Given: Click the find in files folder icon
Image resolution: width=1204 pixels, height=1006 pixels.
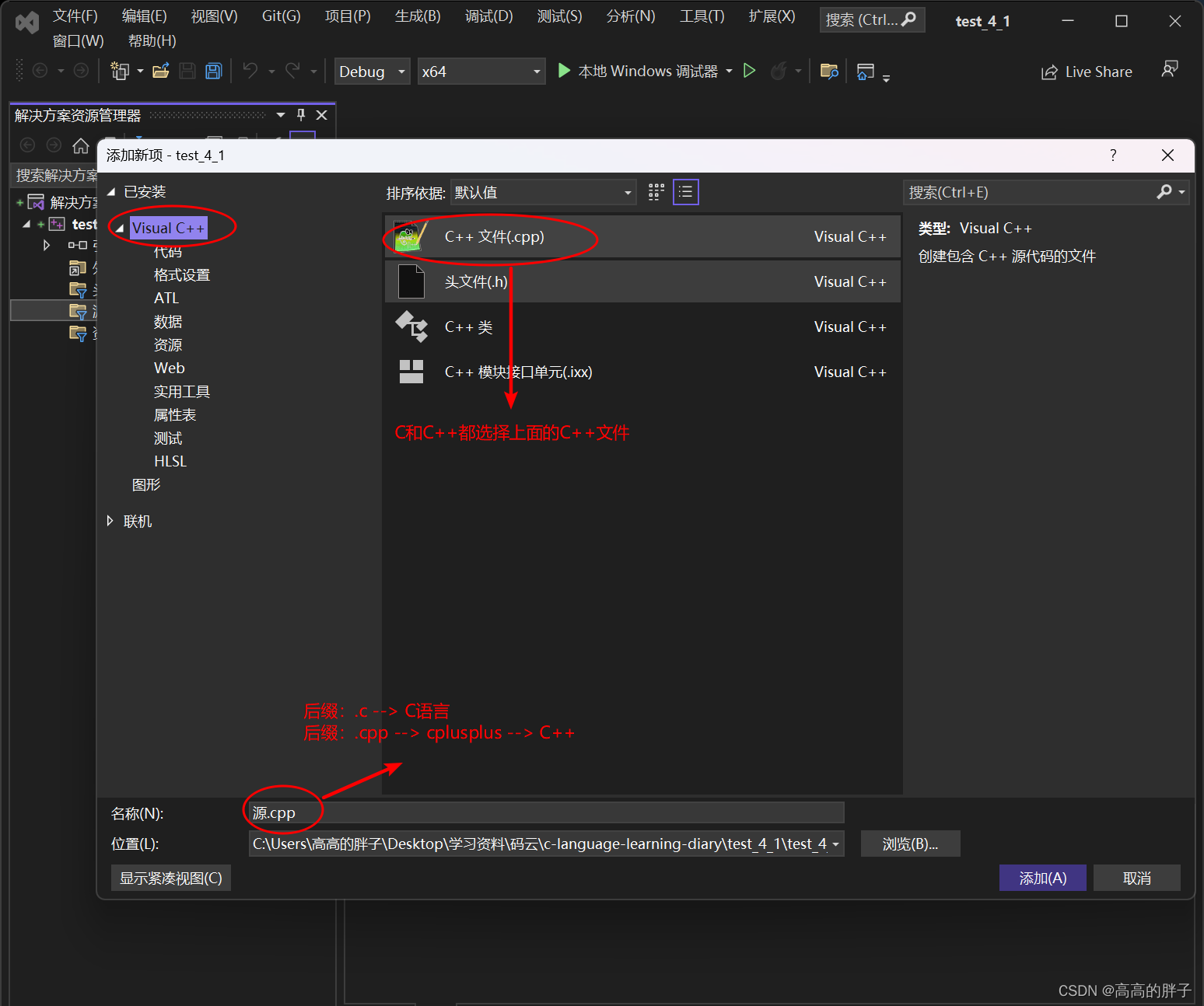Looking at the screenshot, I should [830, 71].
